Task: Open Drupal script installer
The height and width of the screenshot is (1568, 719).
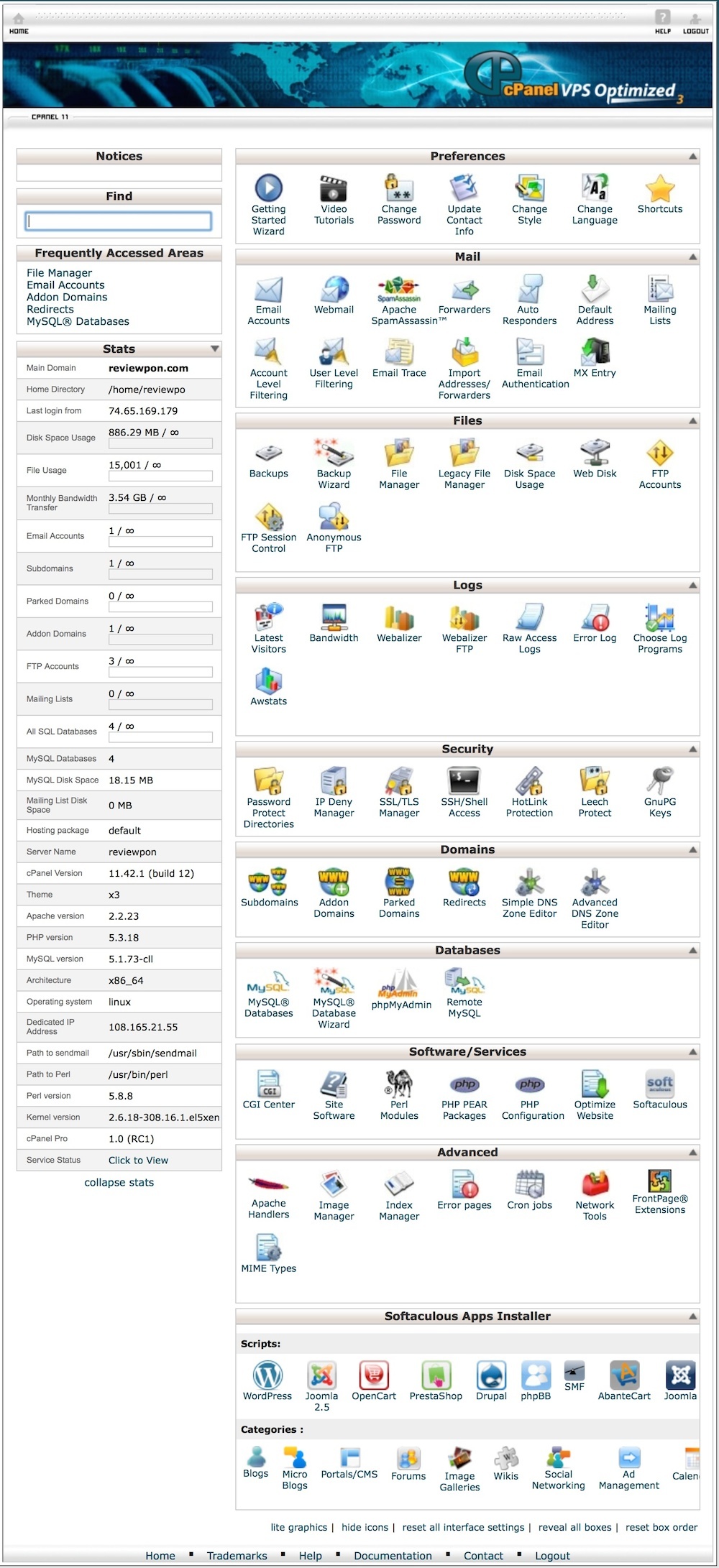Action: coord(492,1375)
